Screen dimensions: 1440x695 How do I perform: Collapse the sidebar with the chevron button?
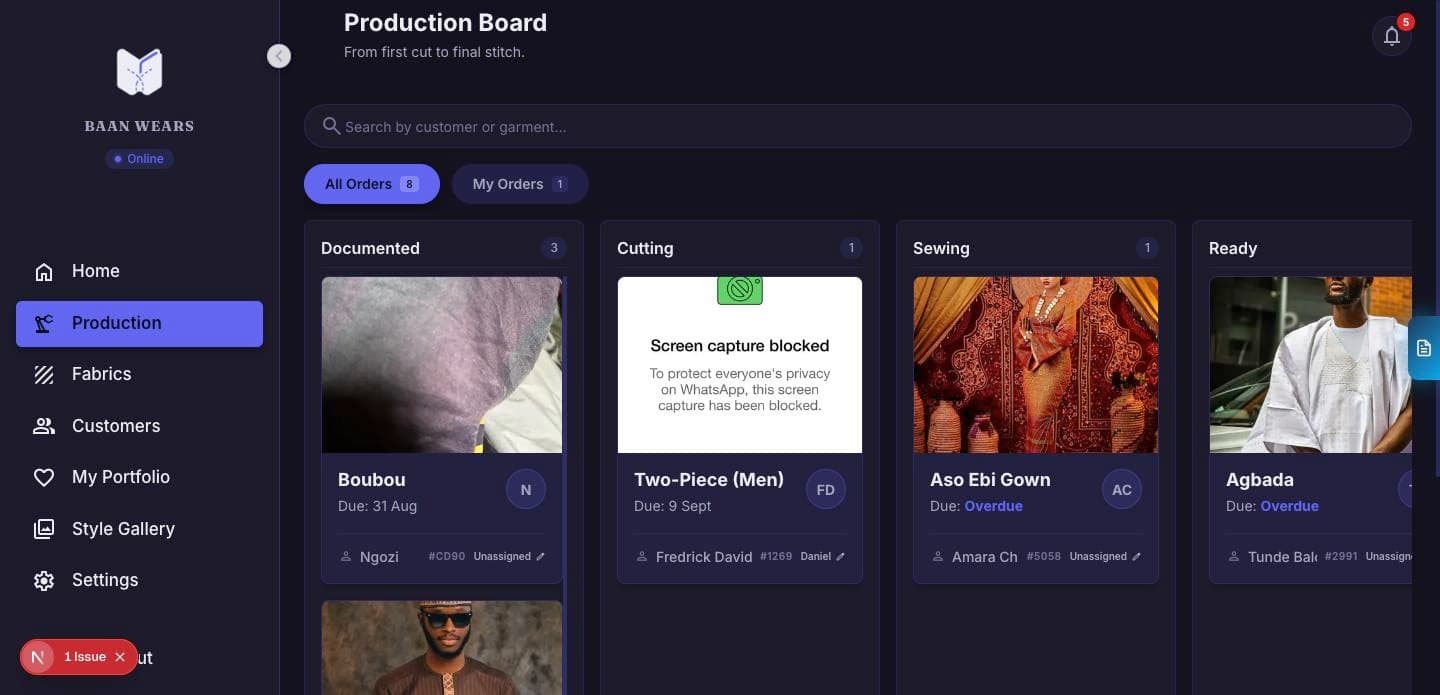tap(279, 56)
